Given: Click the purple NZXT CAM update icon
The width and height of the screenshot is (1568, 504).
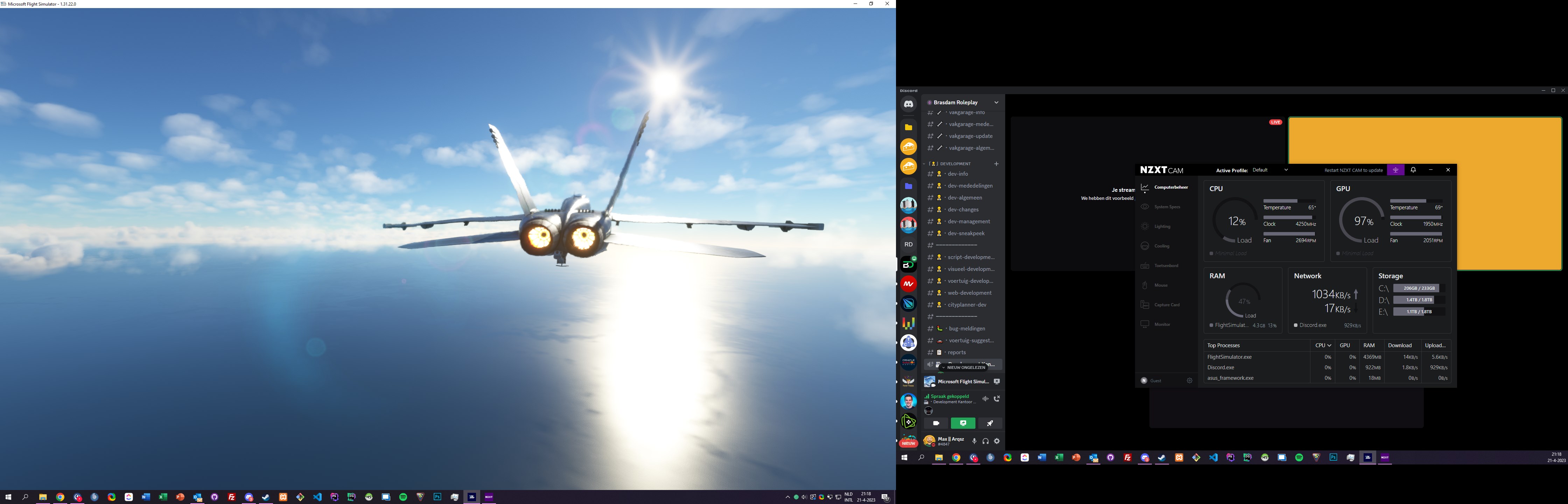Looking at the screenshot, I should coord(1395,170).
